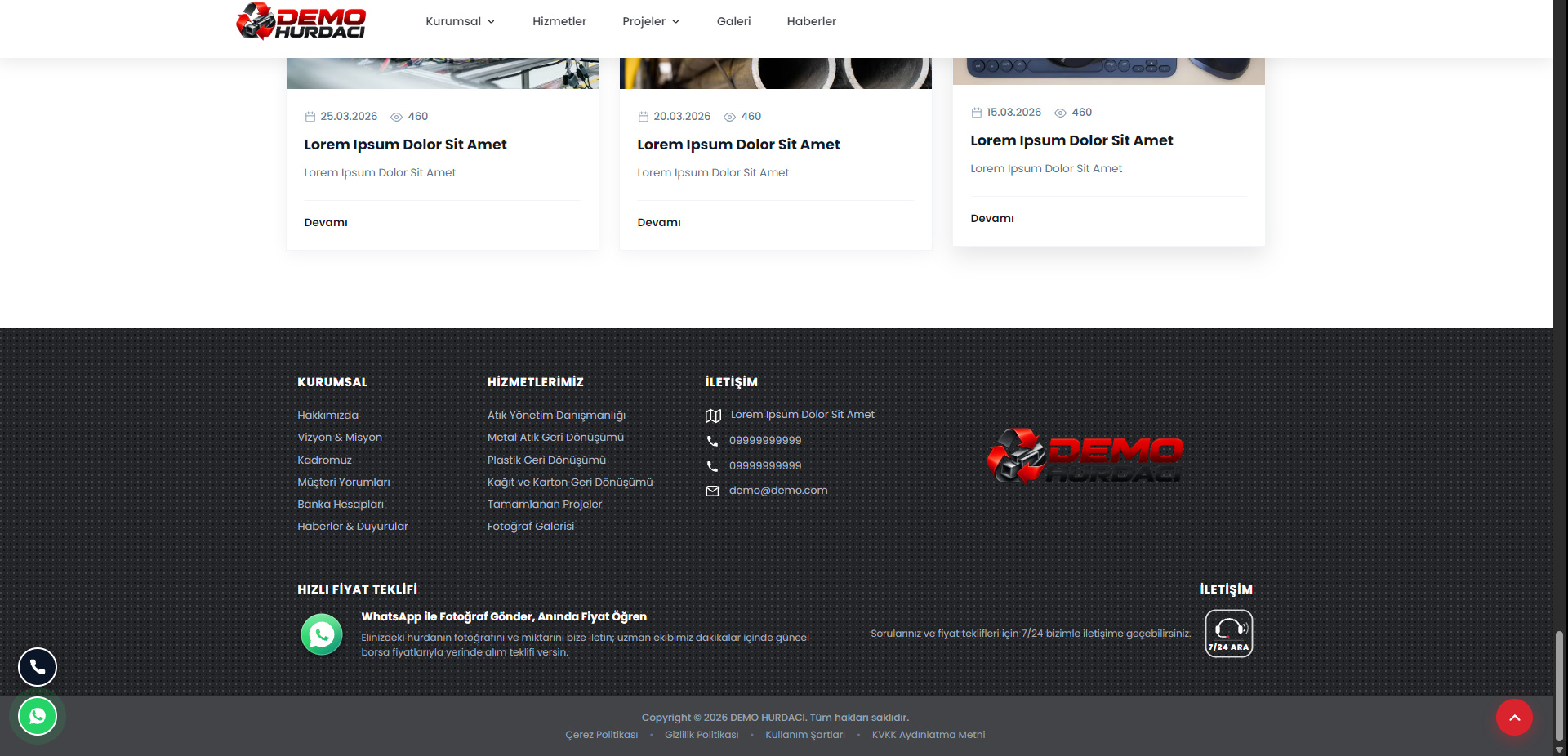
Task: Open the Fotoğraf Galerisi footer link
Action: click(x=531, y=526)
